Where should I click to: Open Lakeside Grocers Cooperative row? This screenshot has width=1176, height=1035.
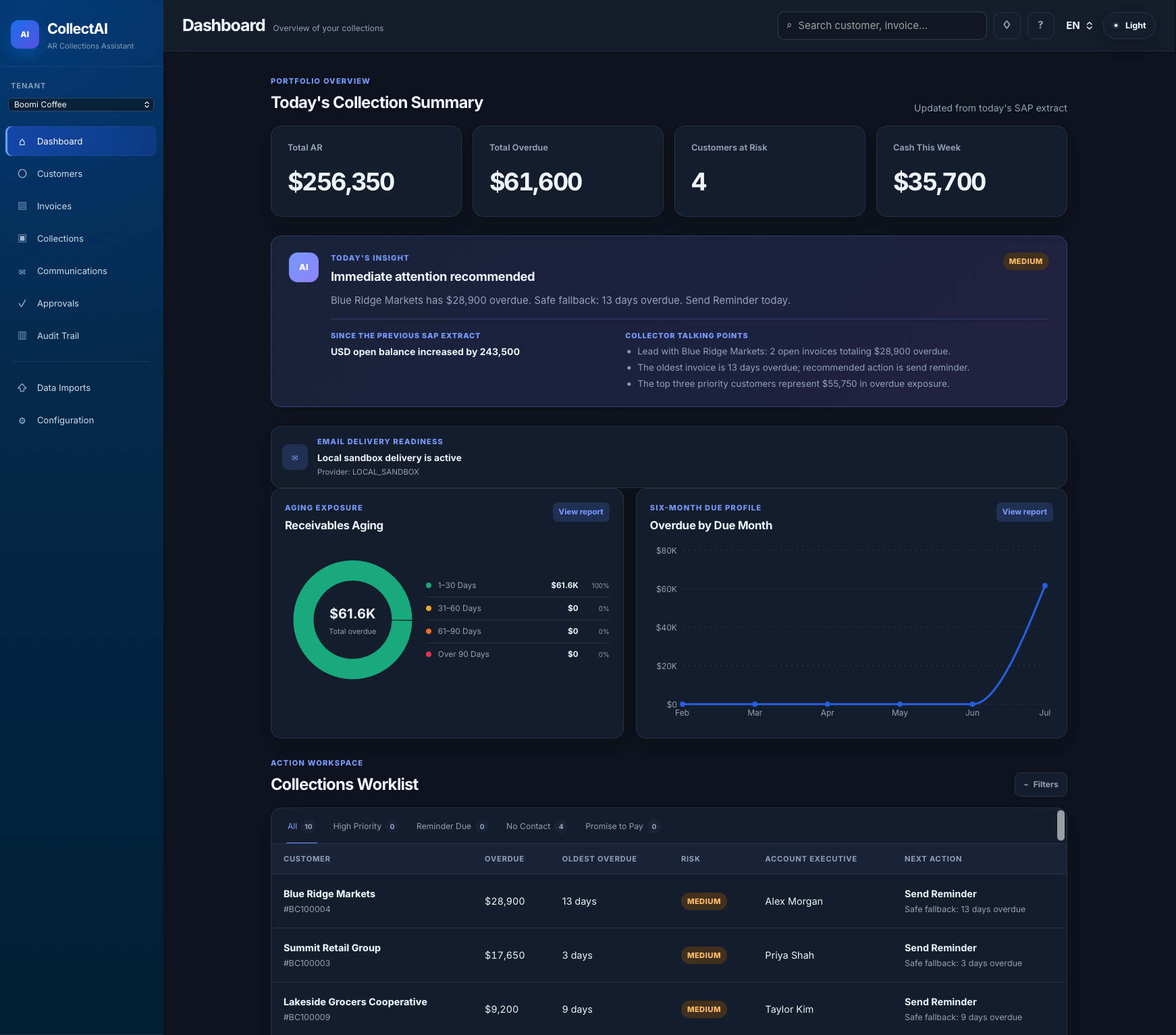(x=668, y=1009)
